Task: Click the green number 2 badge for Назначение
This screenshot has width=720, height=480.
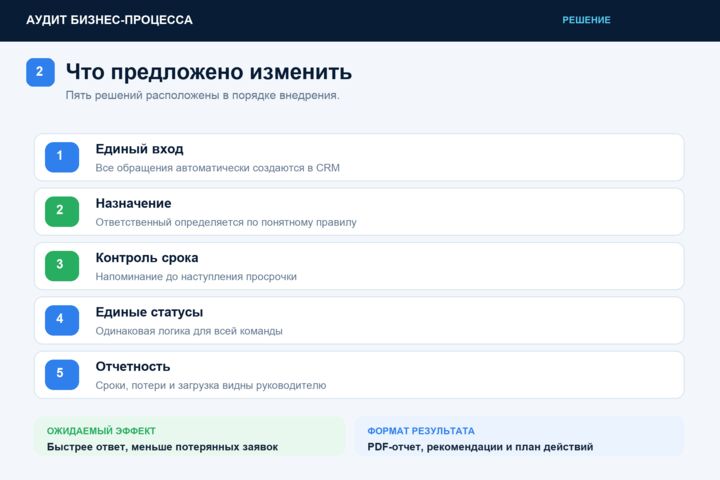Action: [62, 211]
